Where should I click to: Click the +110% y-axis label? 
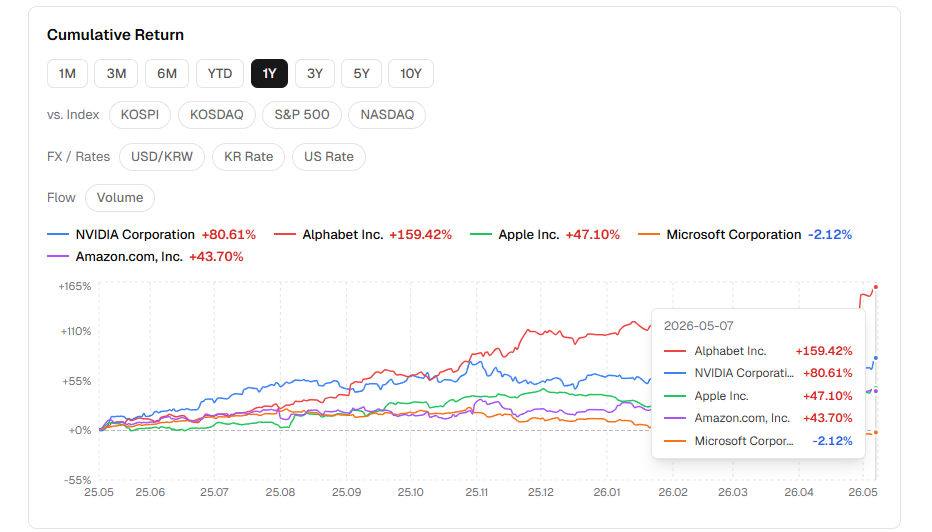pyautogui.click(x=76, y=331)
